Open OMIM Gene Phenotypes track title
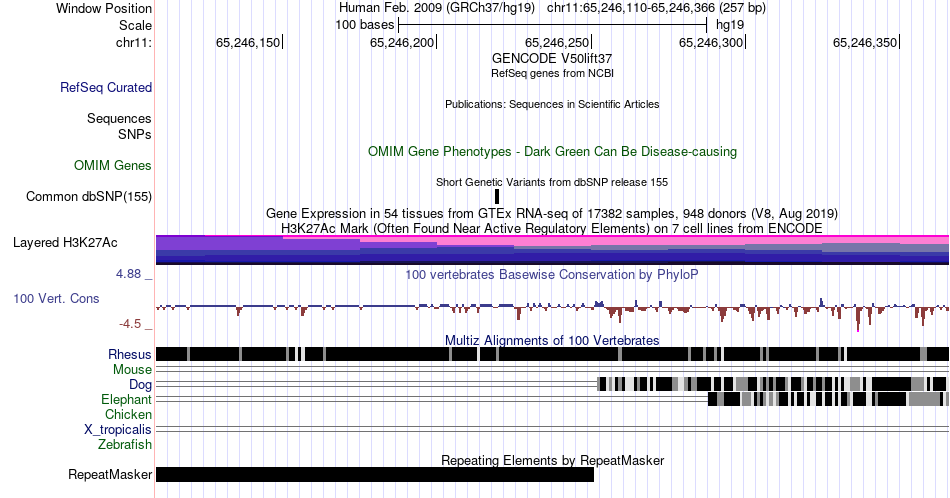 click(553, 151)
